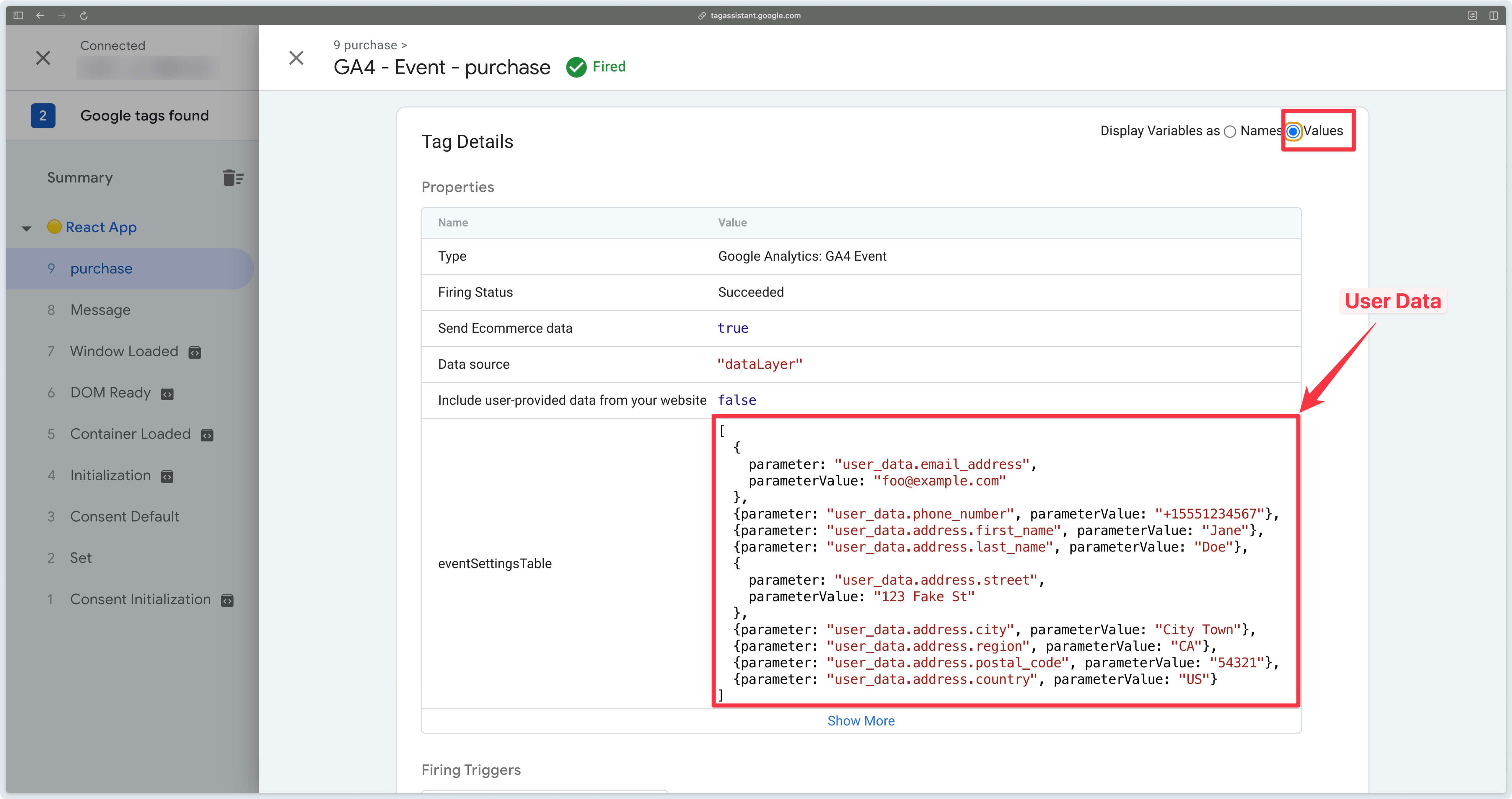The height and width of the screenshot is (799, 1512).
Task: Toggle the browser sidebar icon
Action: [x=18, y=15]
